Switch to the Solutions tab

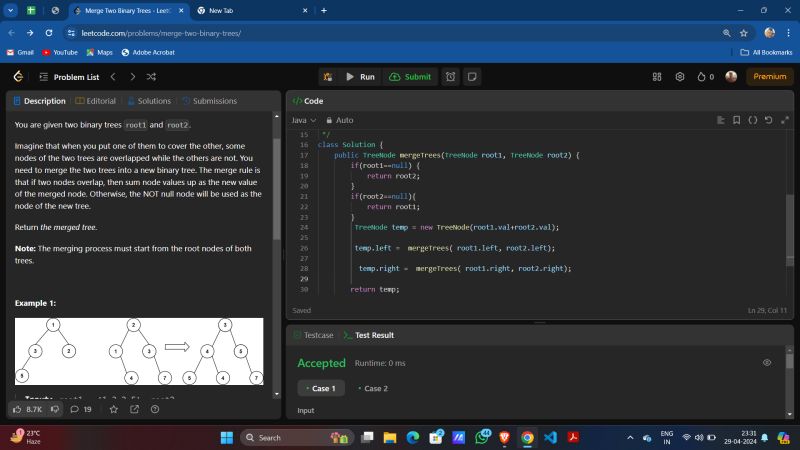point(148,101)
